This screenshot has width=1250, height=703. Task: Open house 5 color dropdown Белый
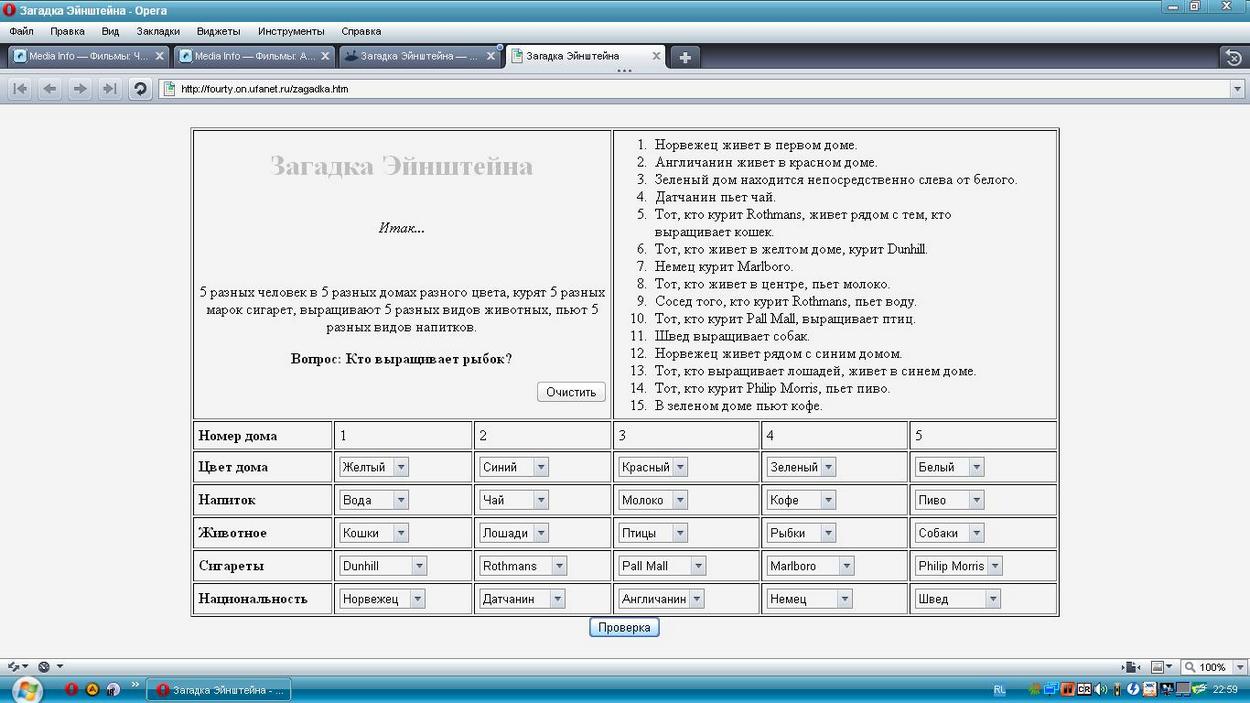tap(949, 467)
